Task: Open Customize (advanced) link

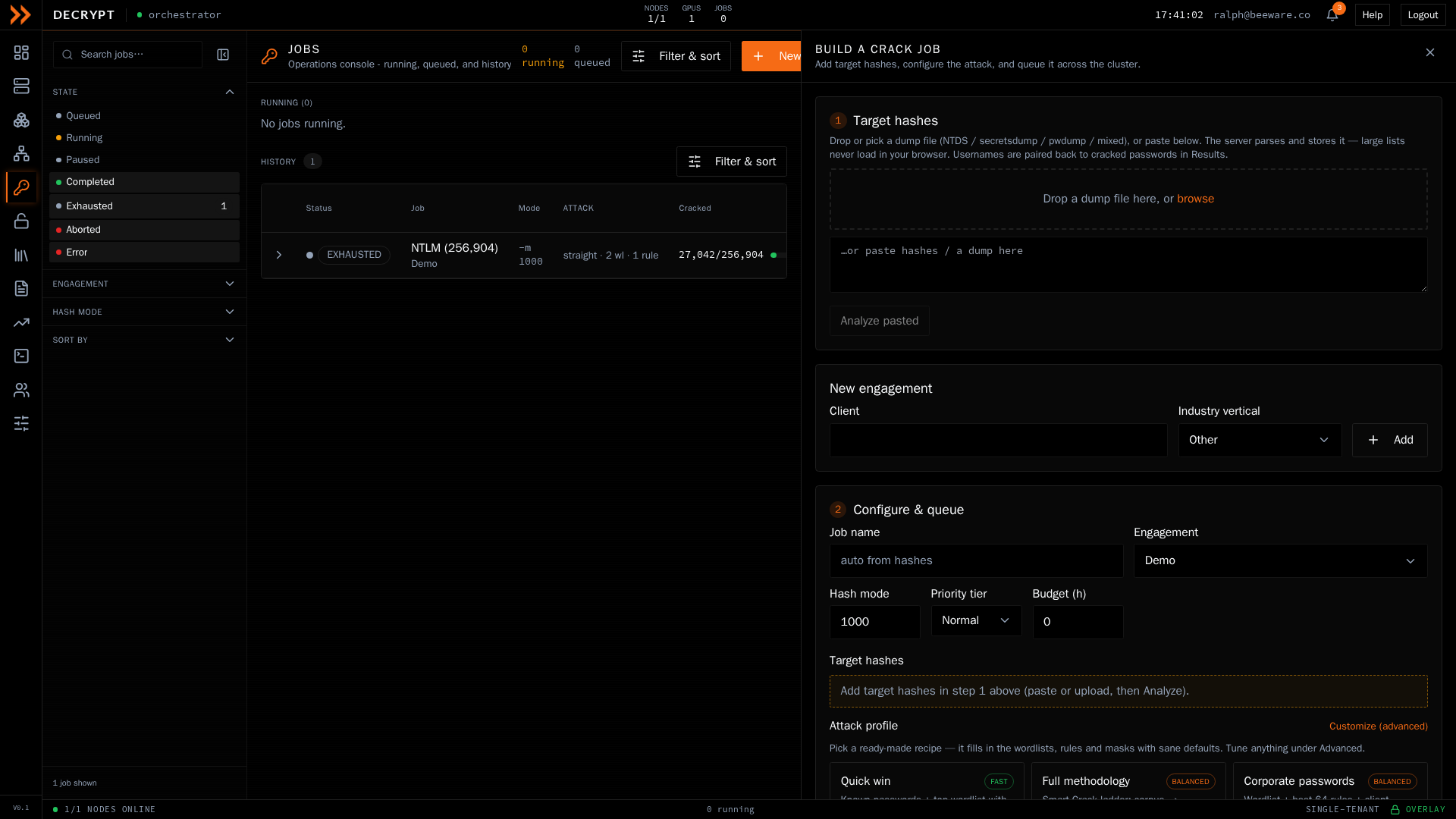Action: (x=1378, y=726)
